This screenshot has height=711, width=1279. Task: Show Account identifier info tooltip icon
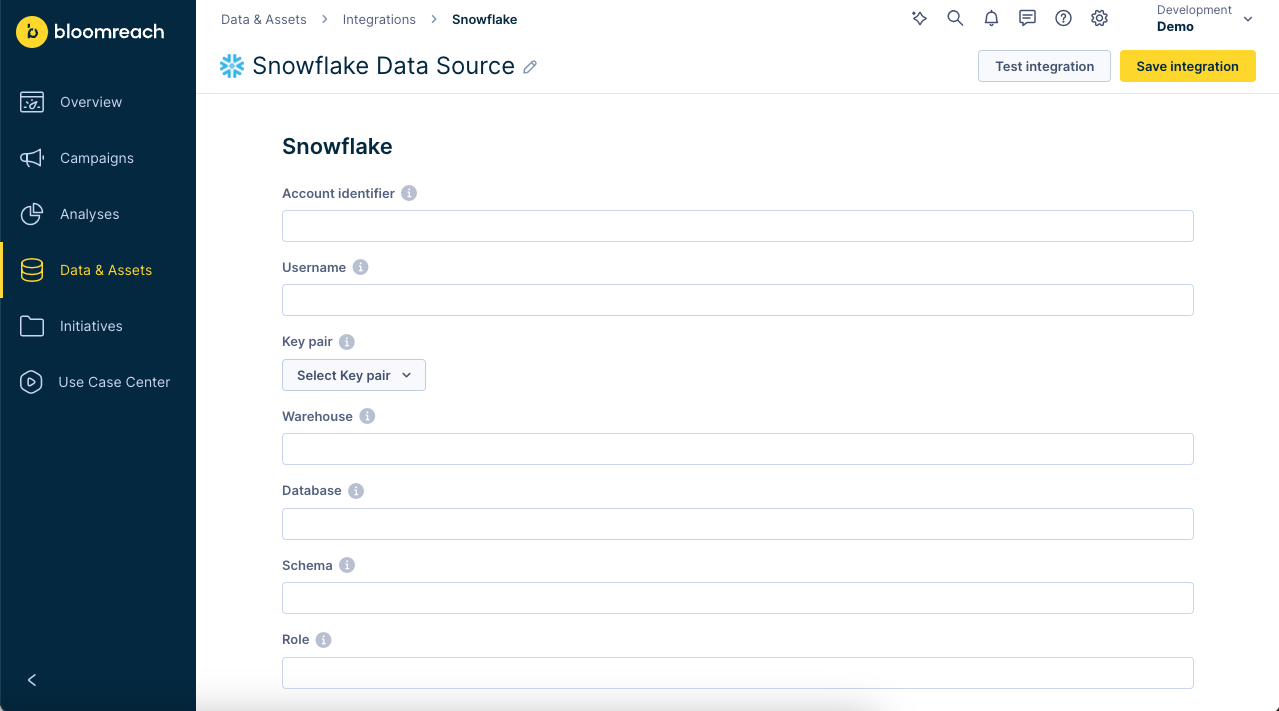coord(409,193)
